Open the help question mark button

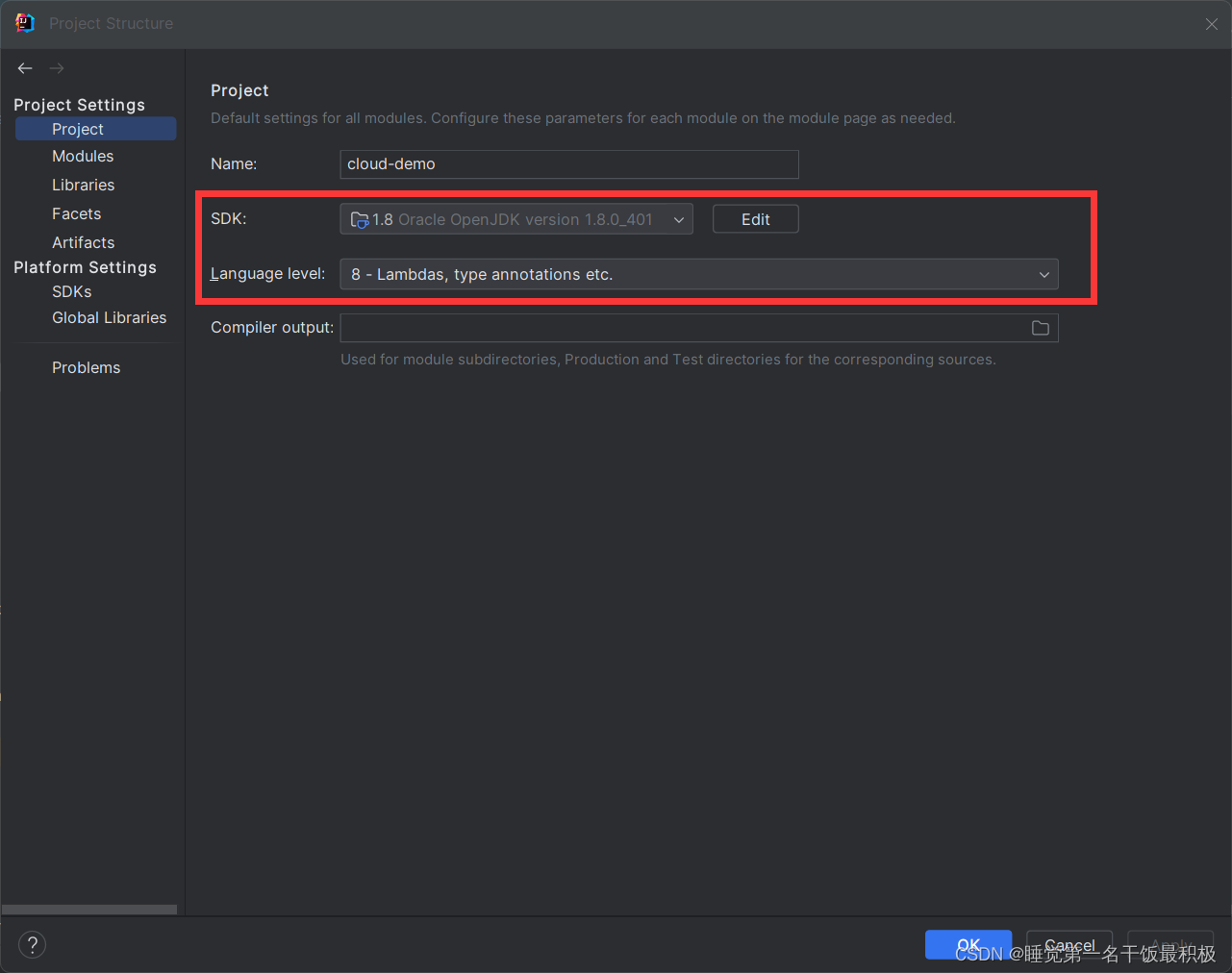32,944
